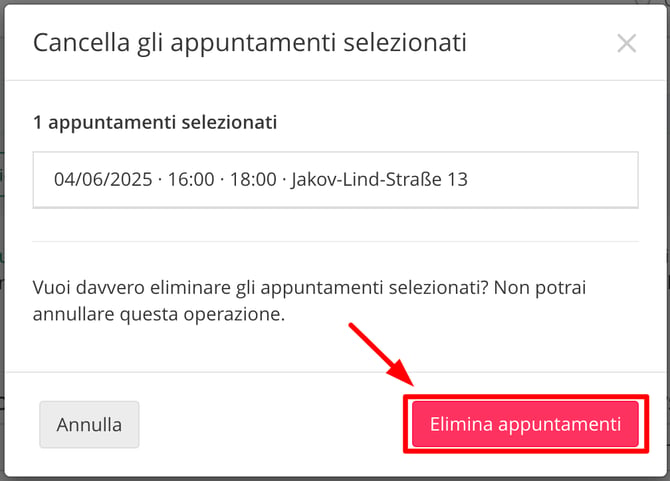Click the title Cancella gli appuntamenti selezionati
This screenshot has height=481, width=670.
(250, 43)
